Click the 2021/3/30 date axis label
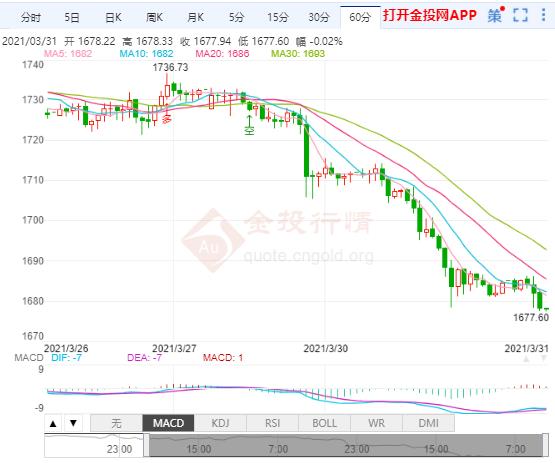The width and height of the screenshot is (555, 463). [326, 349]
